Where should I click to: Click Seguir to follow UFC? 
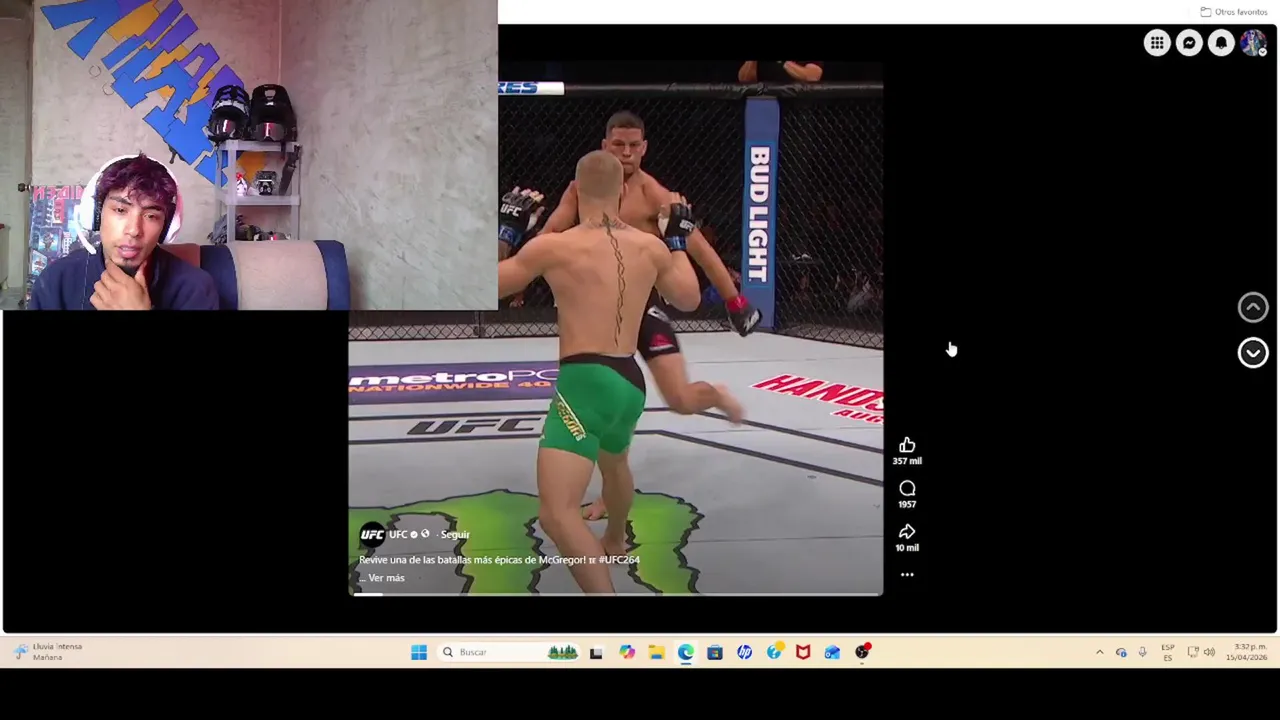[455, 535]
